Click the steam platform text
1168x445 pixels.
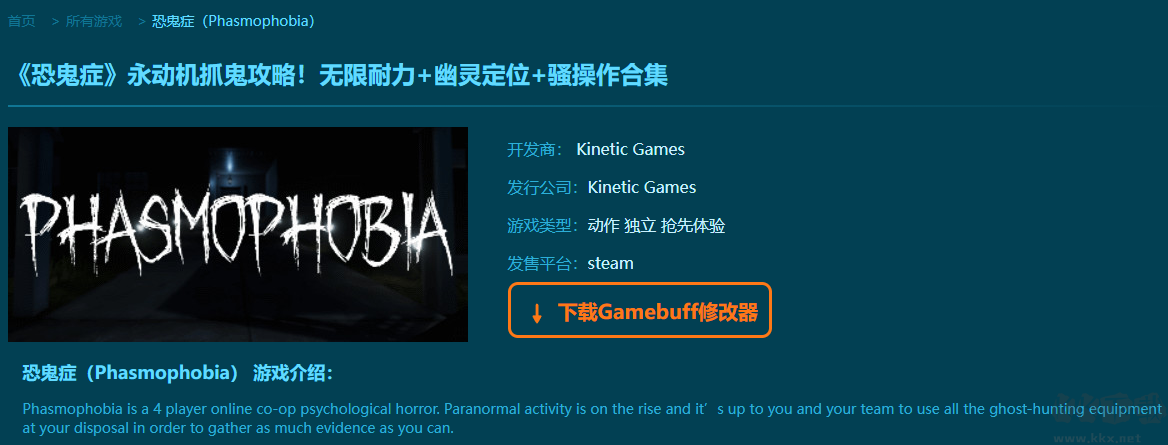[x=610, y=263]
